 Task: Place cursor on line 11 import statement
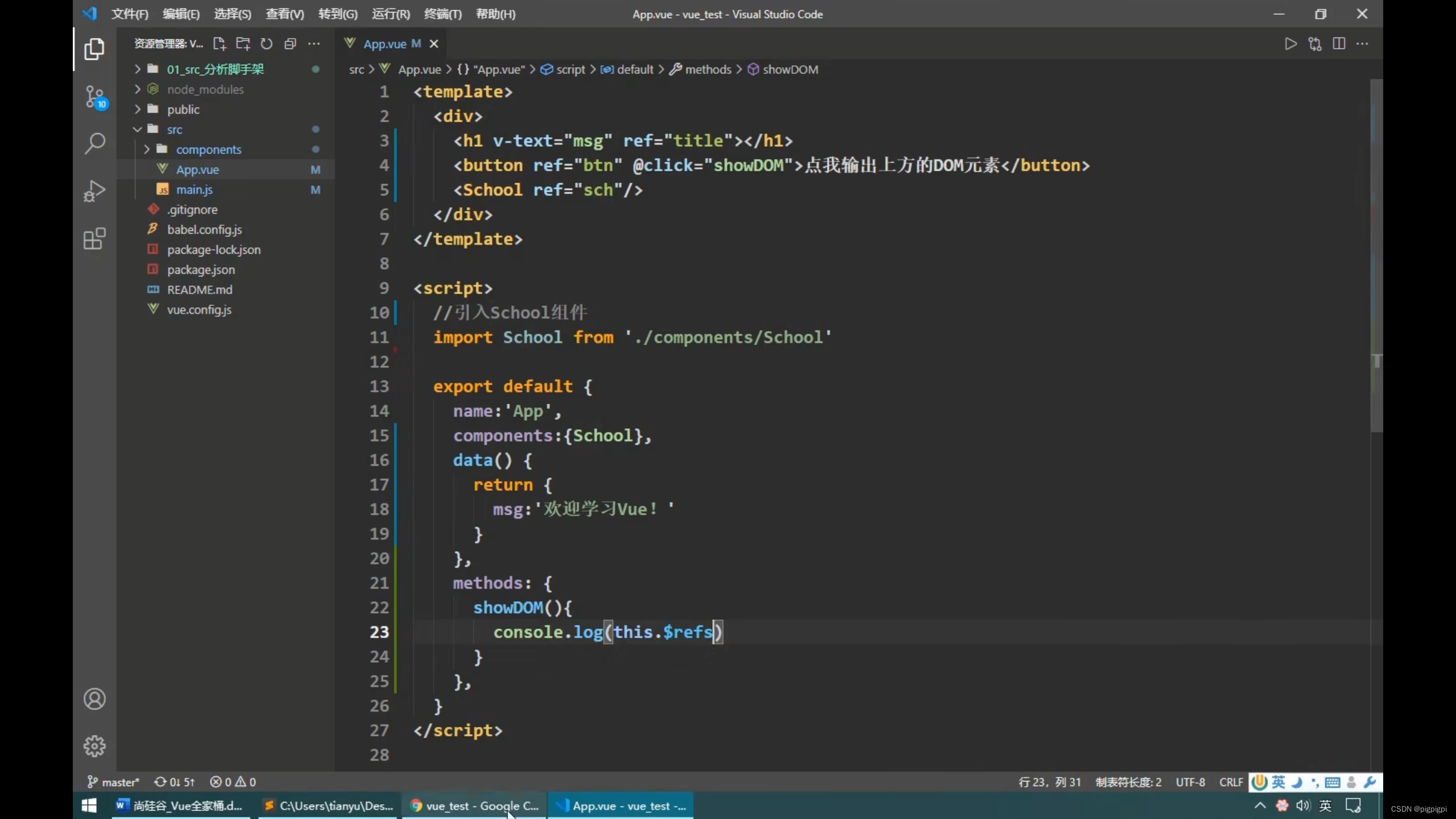tap(632, 337)
